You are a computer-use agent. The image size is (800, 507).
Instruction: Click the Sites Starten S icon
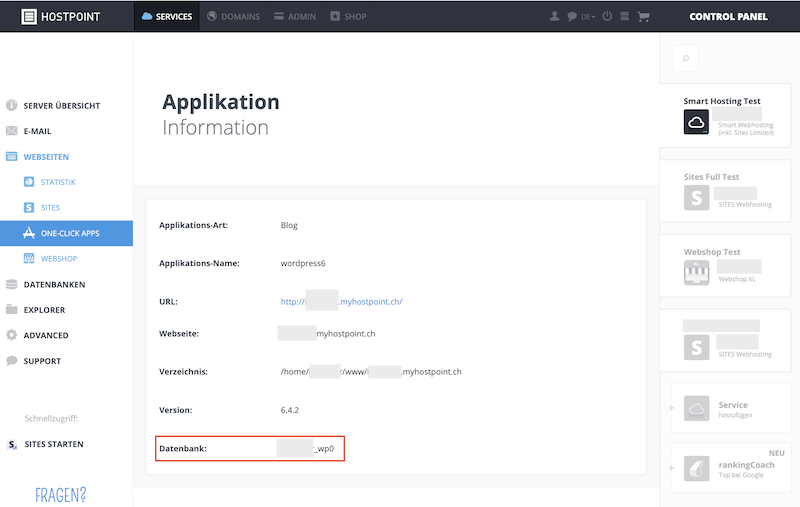12,444
